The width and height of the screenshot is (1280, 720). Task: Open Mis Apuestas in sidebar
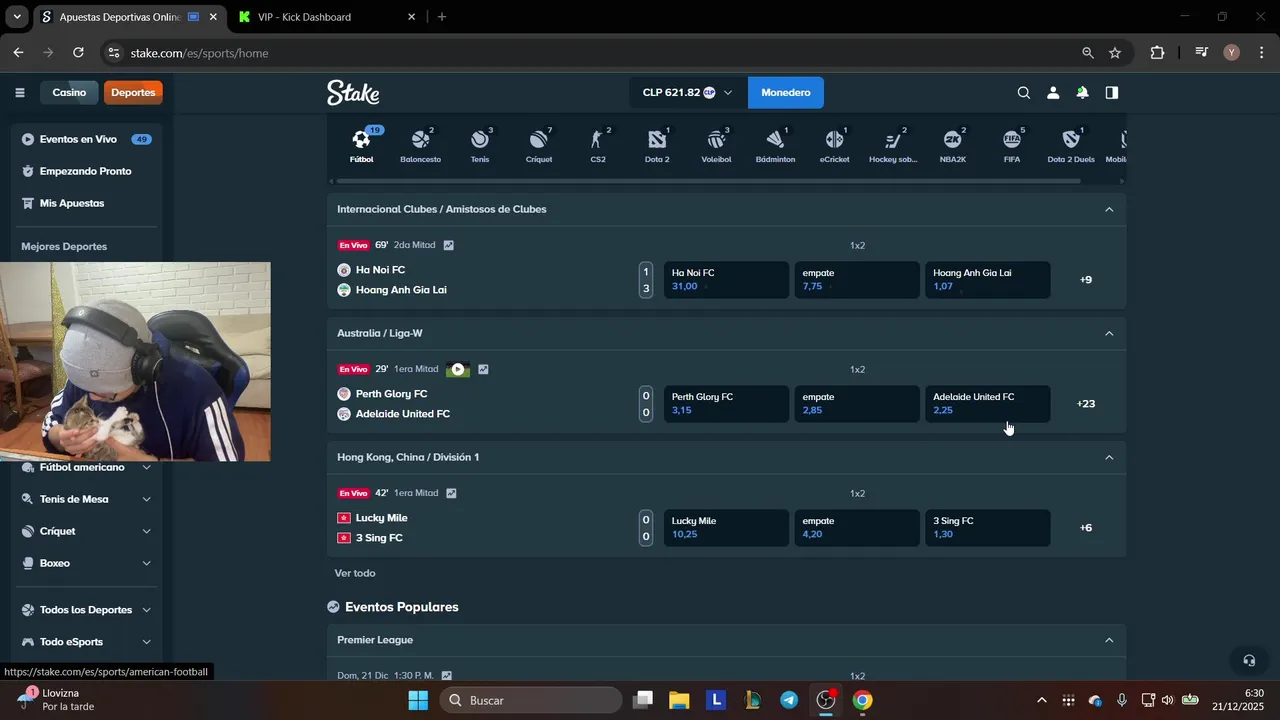pos(88,203)
